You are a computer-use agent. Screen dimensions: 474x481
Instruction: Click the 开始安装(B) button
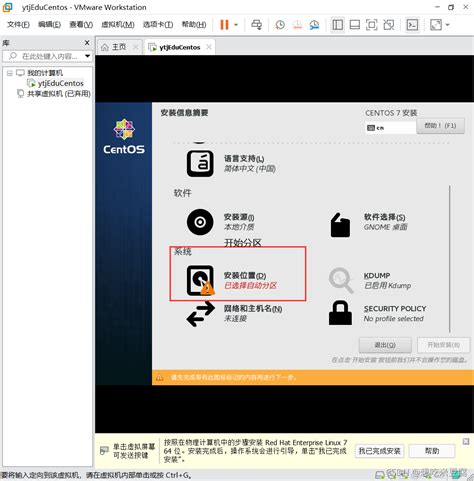coord(443,345)
